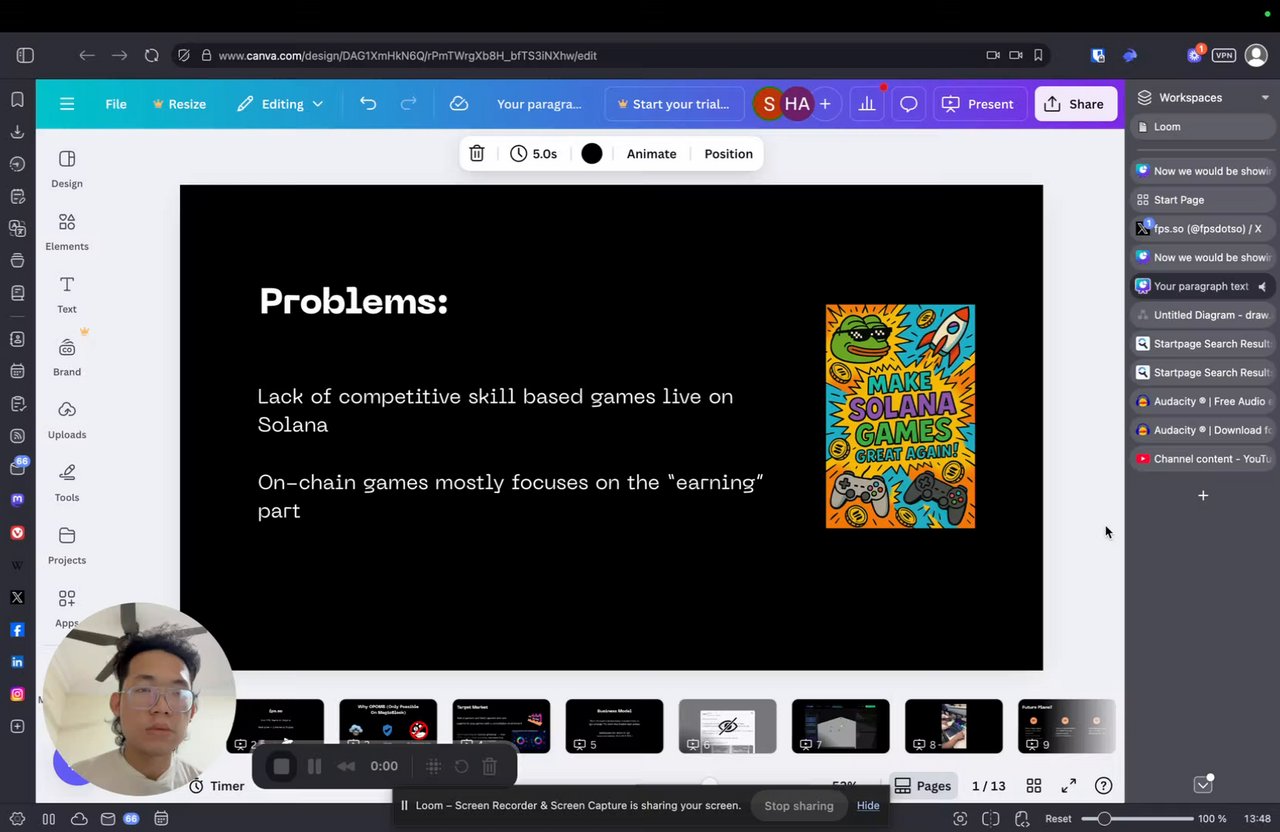Delete the page using the trash icon
The image size is (1280, 832).
tap(477, 154)
